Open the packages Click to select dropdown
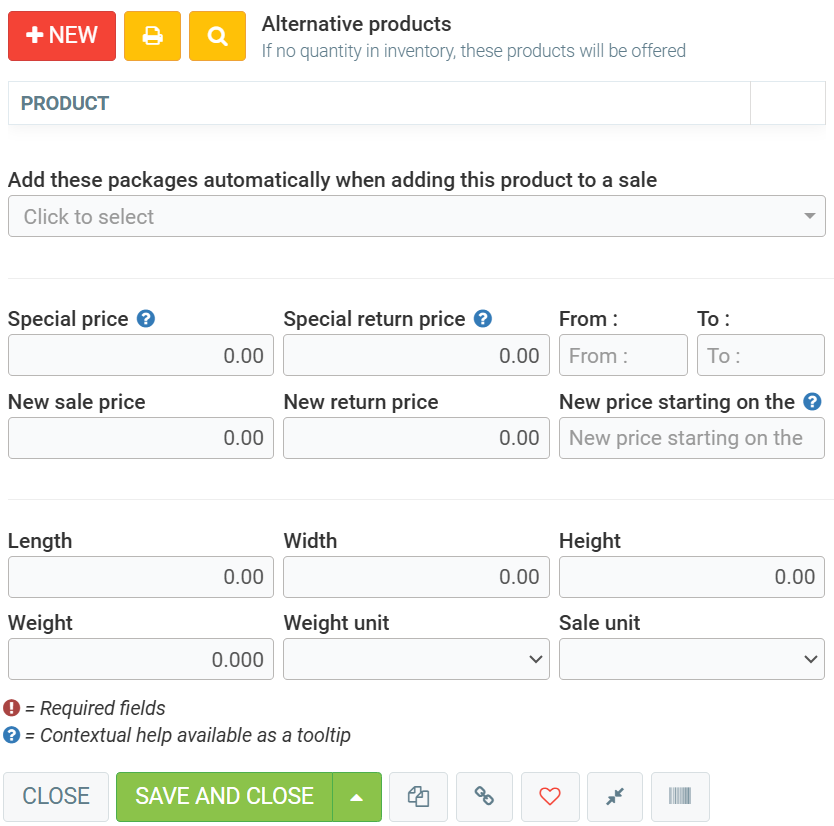 pyautogui.click(x=416, y=216)
